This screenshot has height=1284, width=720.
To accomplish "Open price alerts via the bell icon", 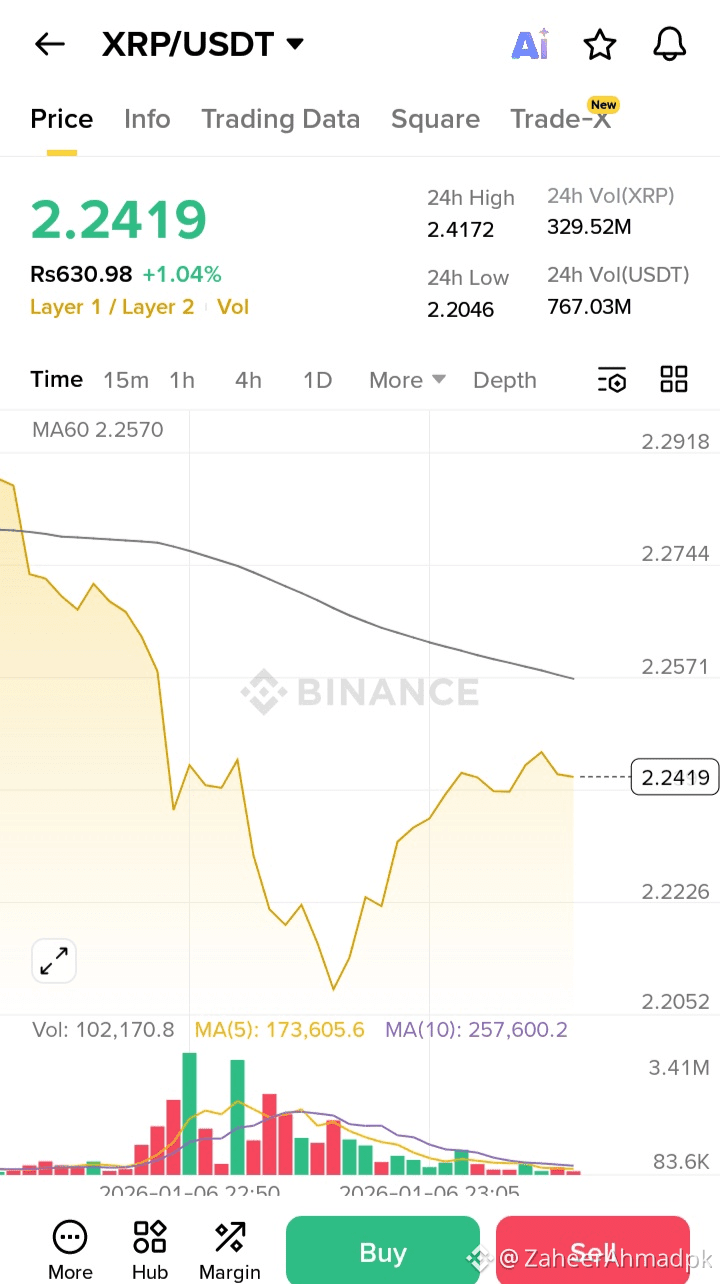I will pos(670,44).
